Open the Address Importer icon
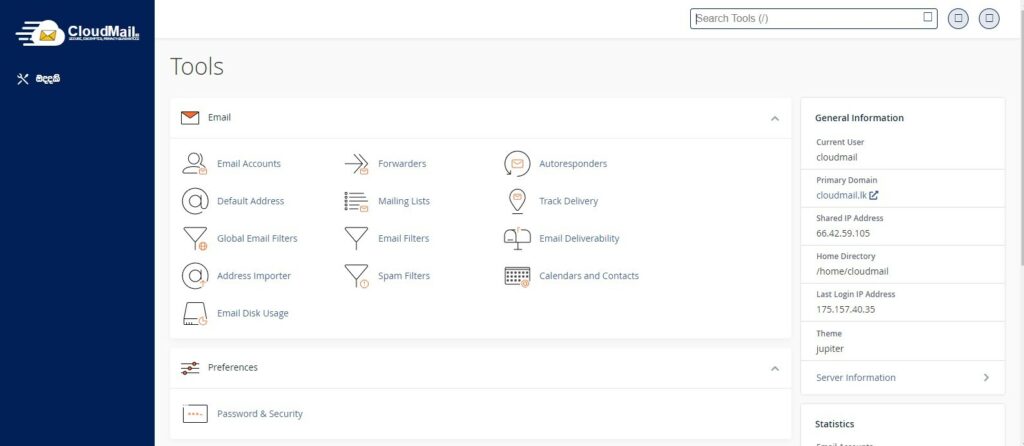The image size is (1024, 446). [195, 276]
